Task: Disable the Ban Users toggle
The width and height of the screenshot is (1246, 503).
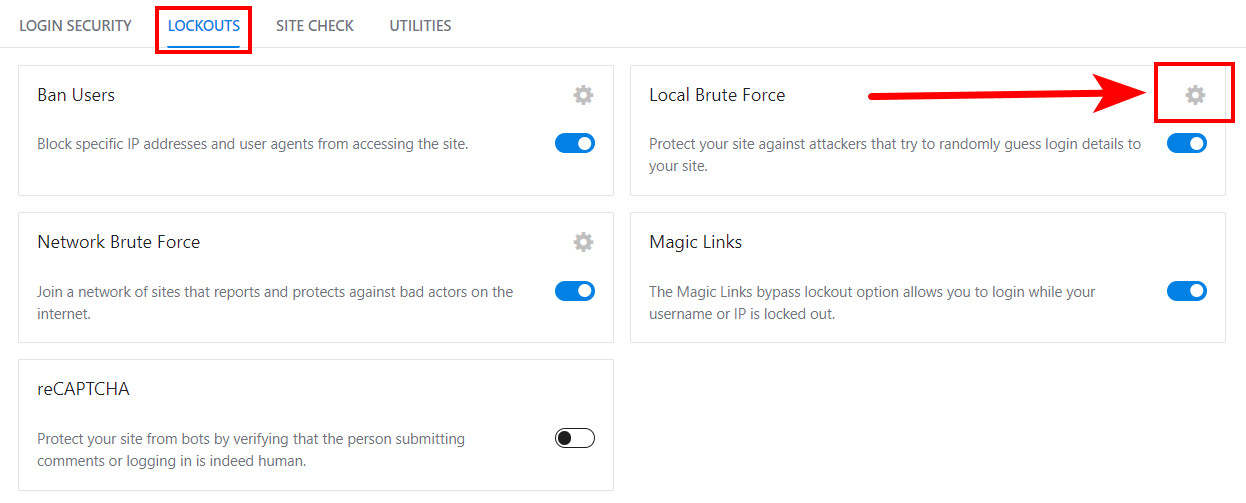Action: (575, 143)
